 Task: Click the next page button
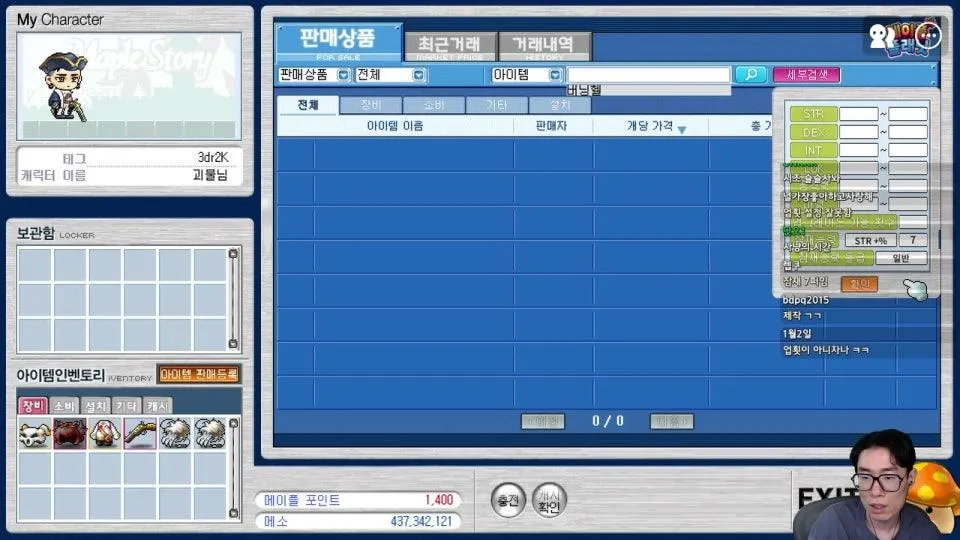tap(672, 421)
